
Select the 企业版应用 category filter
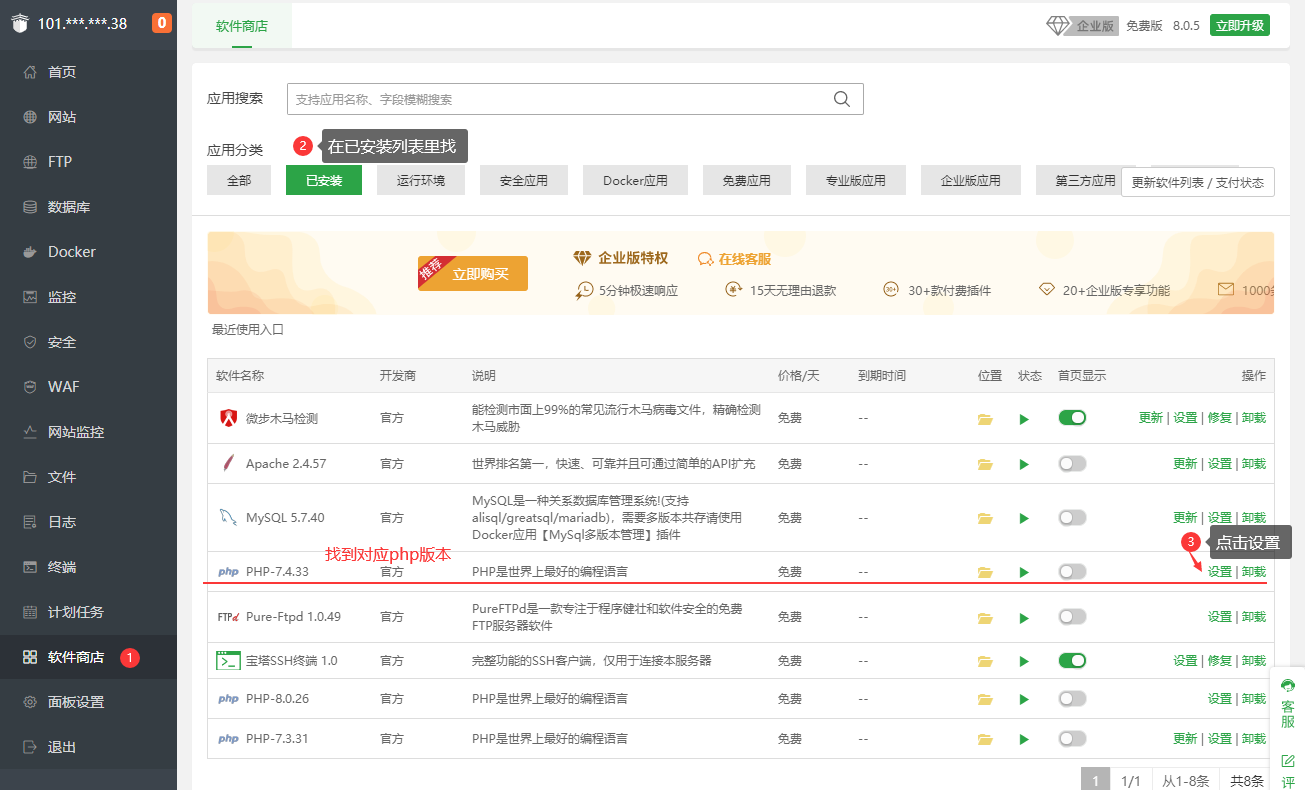(x=970, y=180)
